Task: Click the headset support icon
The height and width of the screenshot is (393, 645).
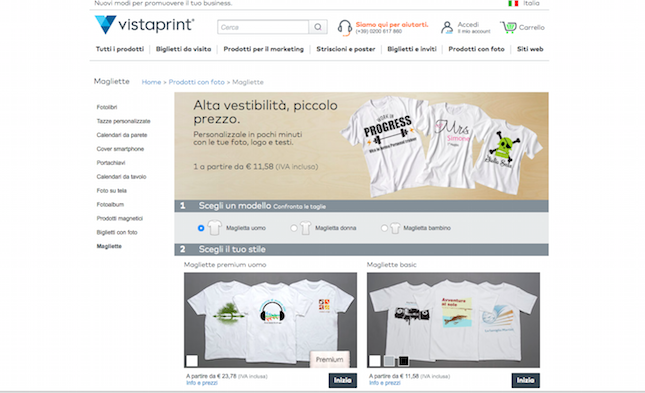Action: click(345, 28)
